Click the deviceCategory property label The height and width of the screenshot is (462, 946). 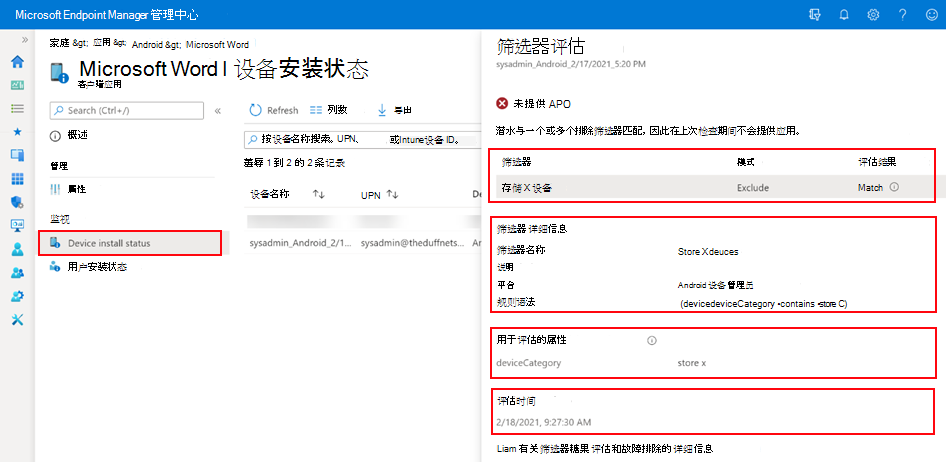tap(529, 363)
